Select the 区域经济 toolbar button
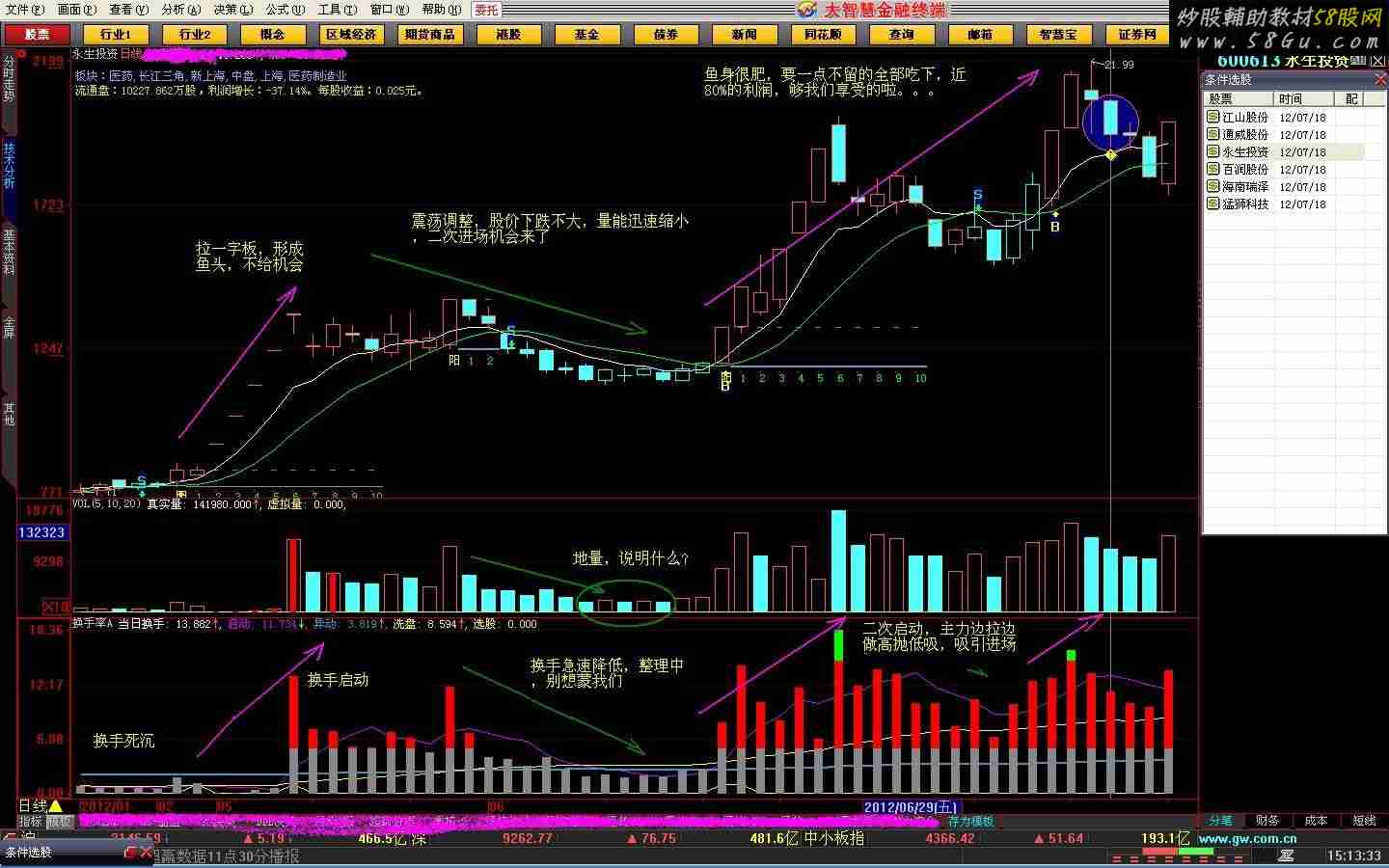This screenshot has height=868, width=1389. coord(351,35)
